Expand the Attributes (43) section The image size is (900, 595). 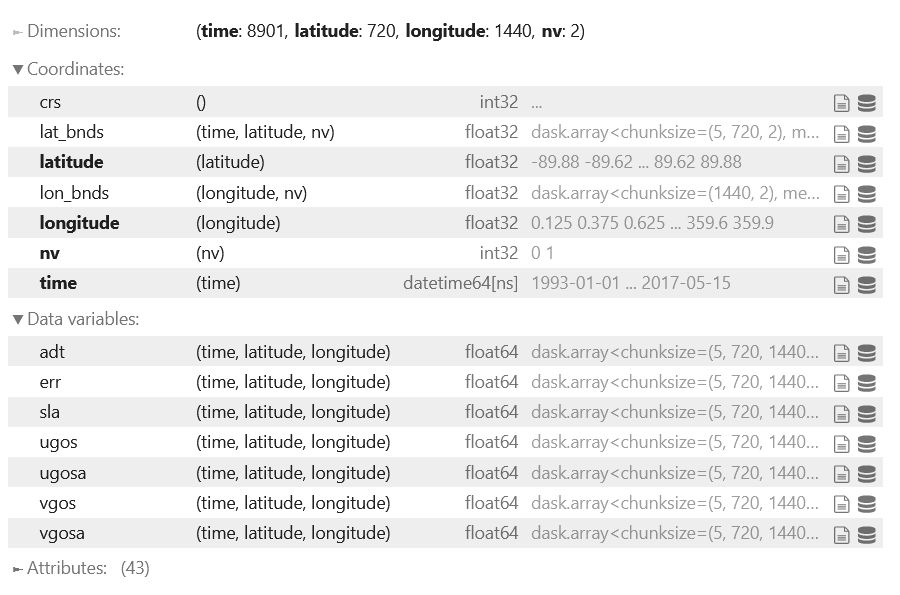click(66, 568)
